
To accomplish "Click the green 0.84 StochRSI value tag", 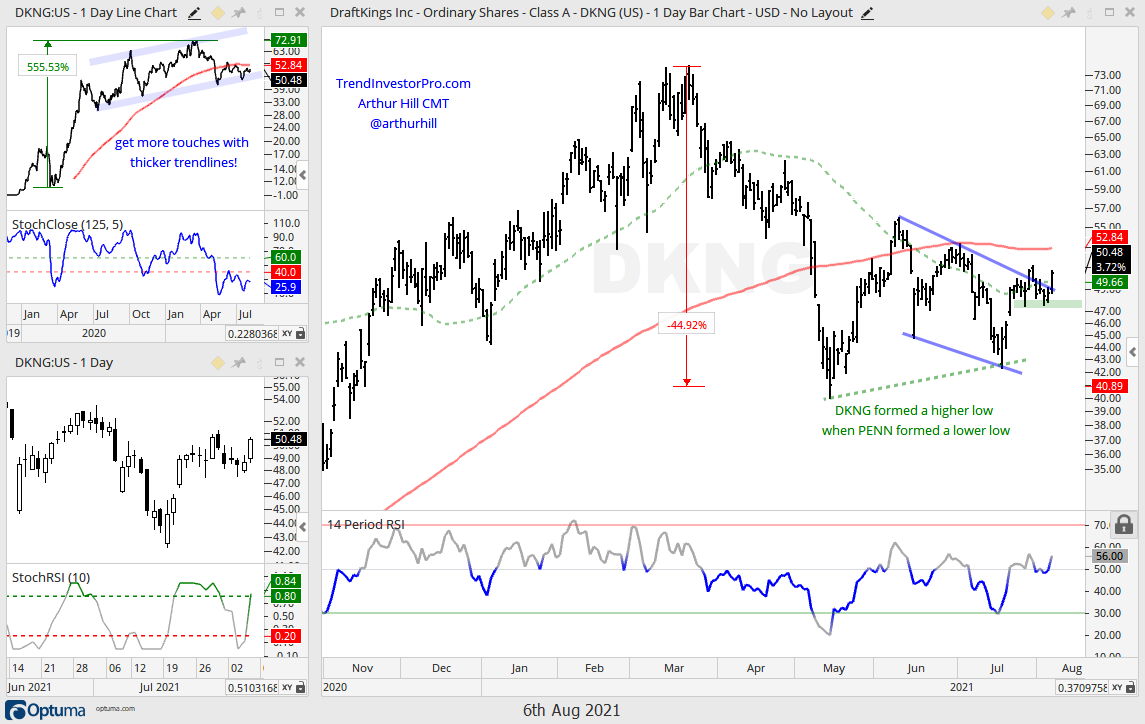I will (286, 581).
